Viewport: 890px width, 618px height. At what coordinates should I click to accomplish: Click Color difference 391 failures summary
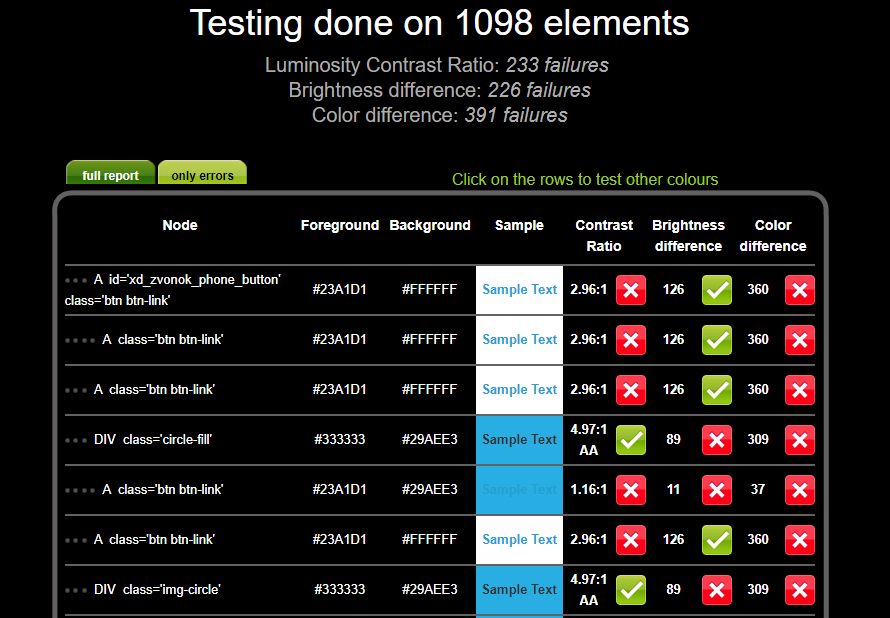(439, 115)
